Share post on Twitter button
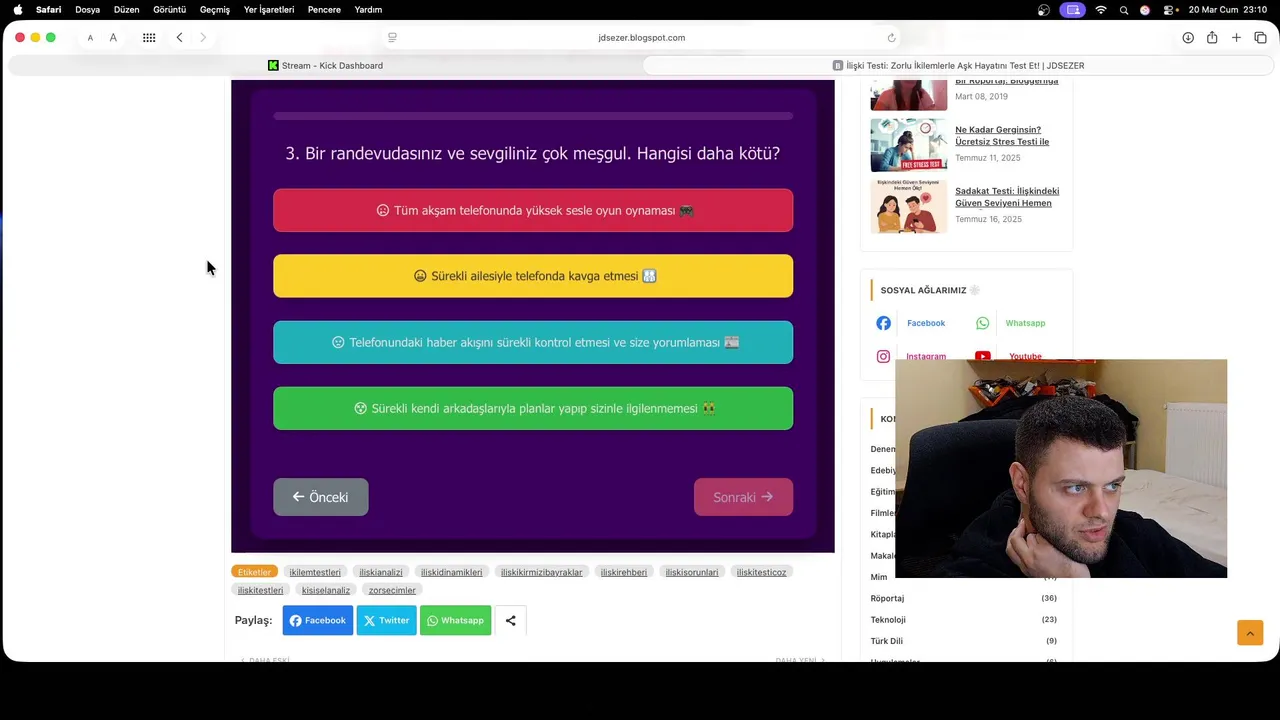 click(x=386, y=620)
